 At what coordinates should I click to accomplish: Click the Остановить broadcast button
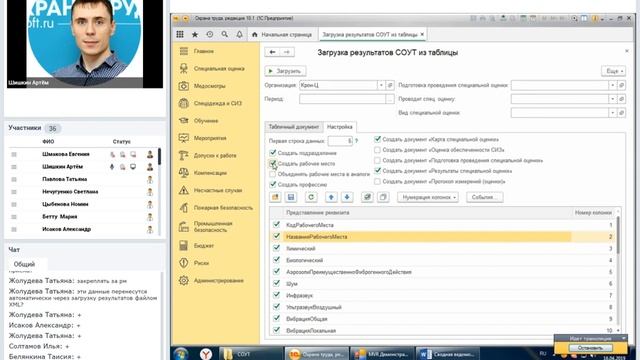coord(590,348)
